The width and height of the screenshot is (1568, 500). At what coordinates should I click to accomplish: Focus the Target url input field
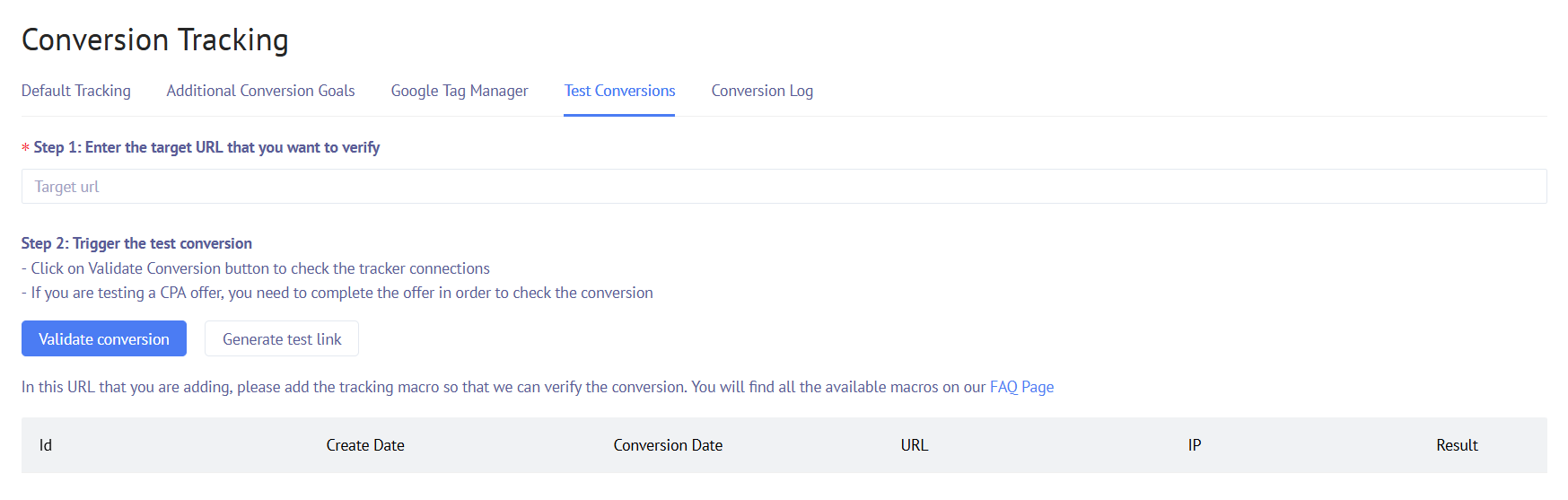click(783, 187)
